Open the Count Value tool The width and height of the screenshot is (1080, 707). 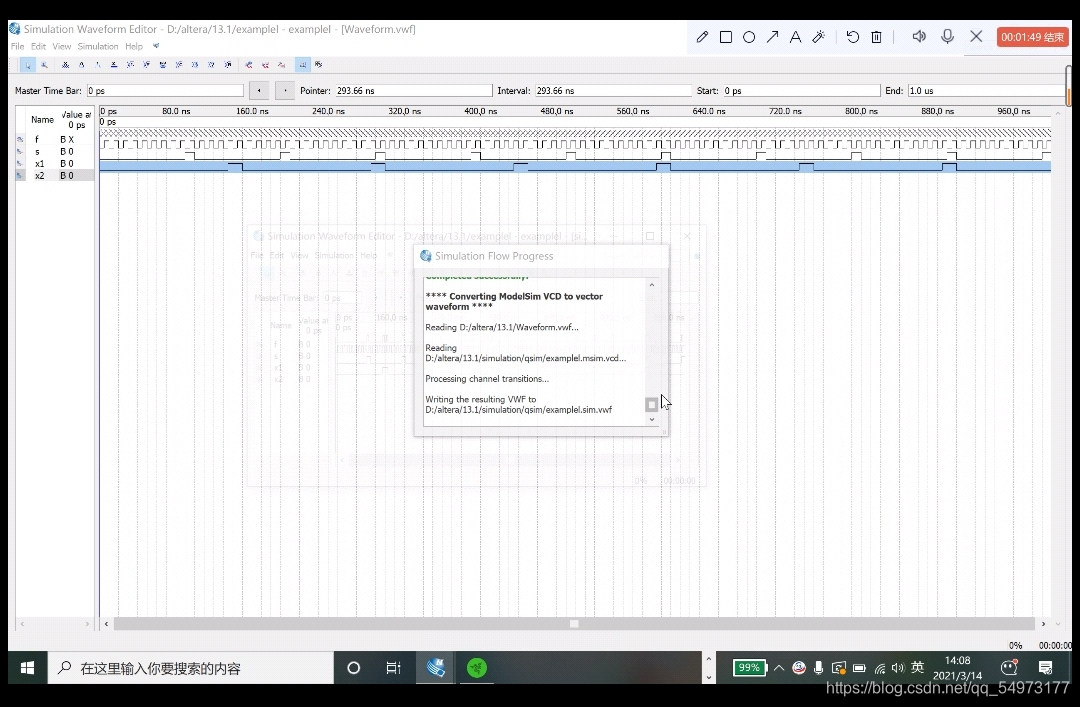[x=178, y=65]
